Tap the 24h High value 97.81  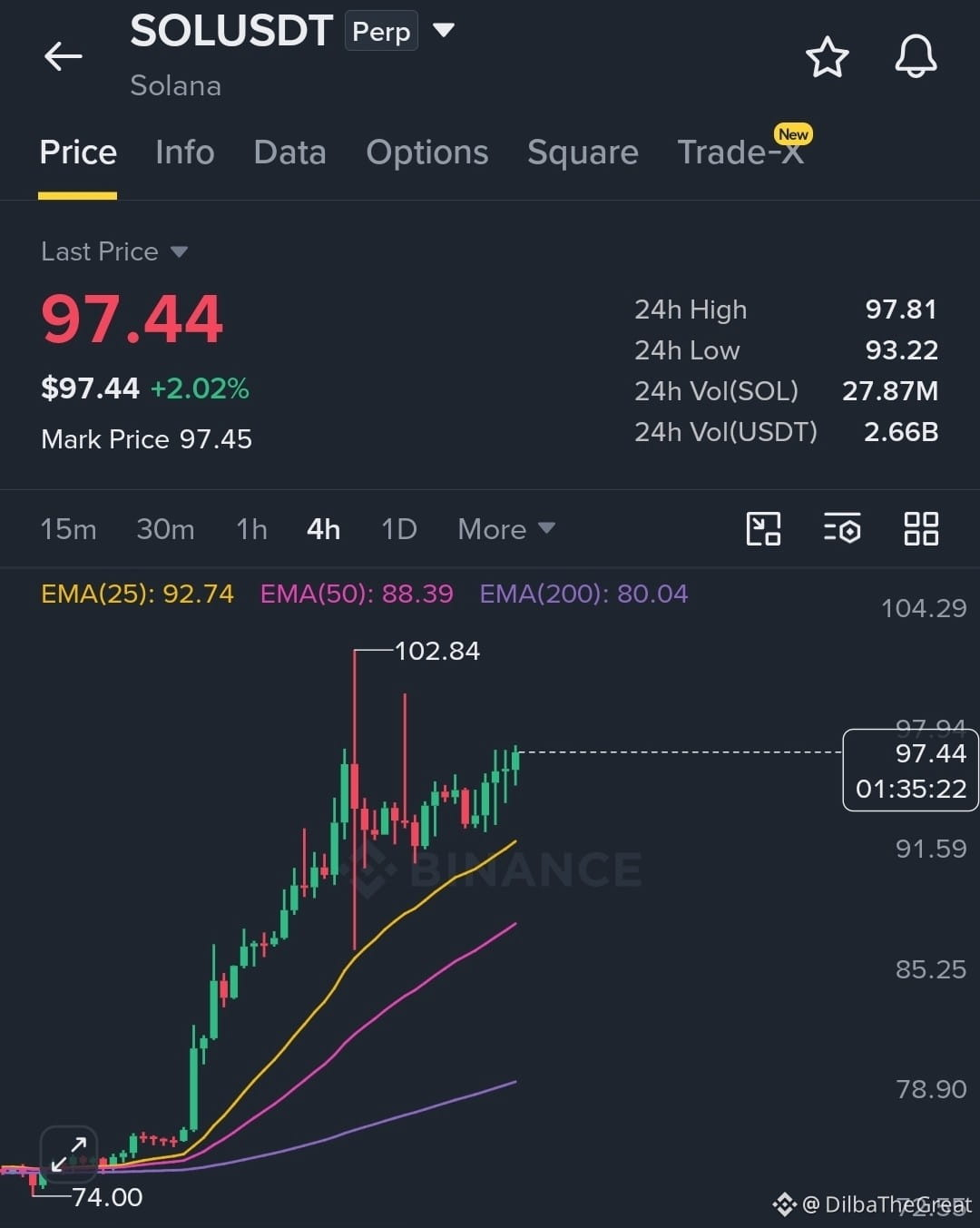click(x=901, y=309)
